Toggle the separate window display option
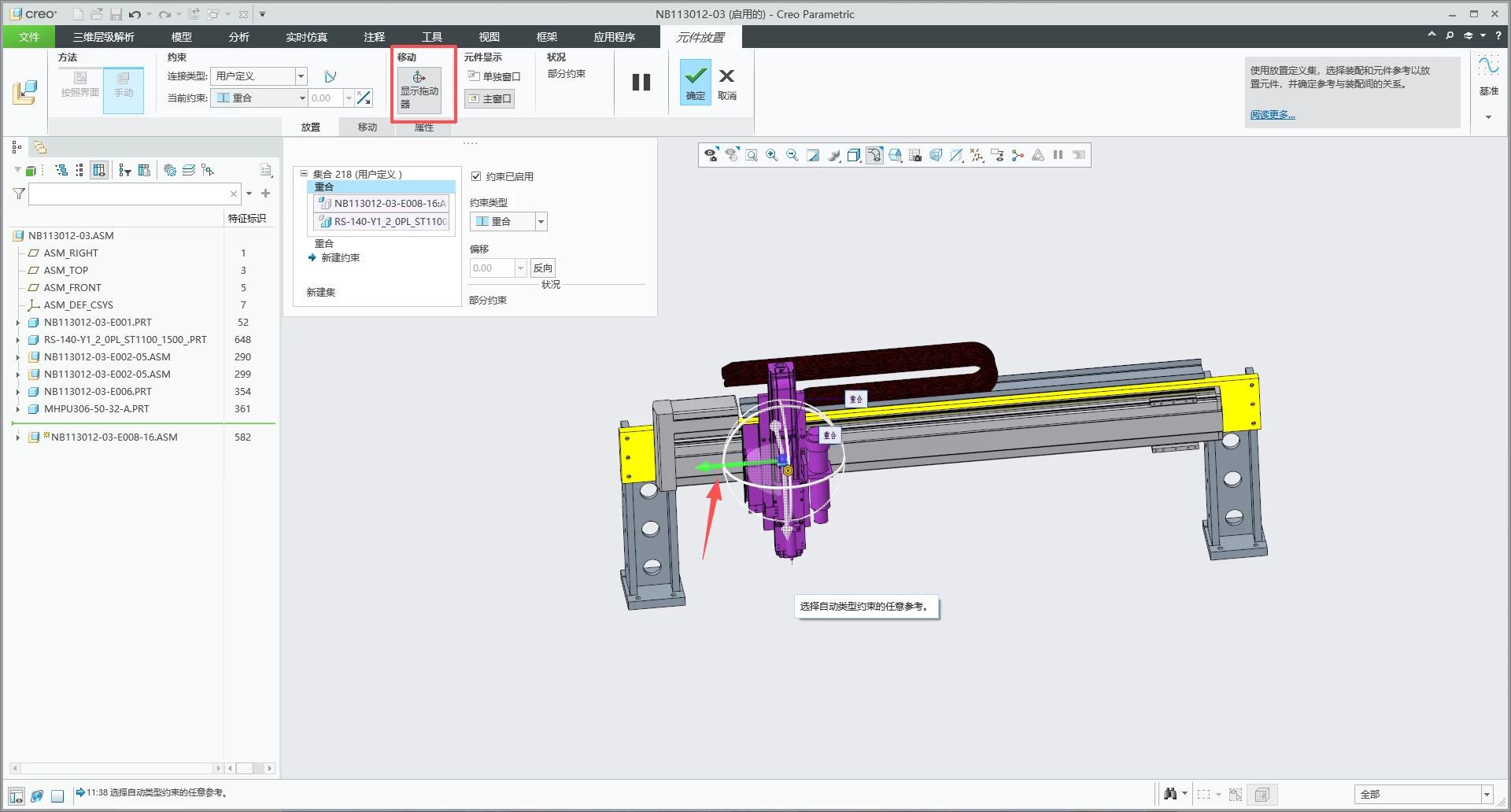Screen dimensions: 1511x812 click(x=494, y=76)
